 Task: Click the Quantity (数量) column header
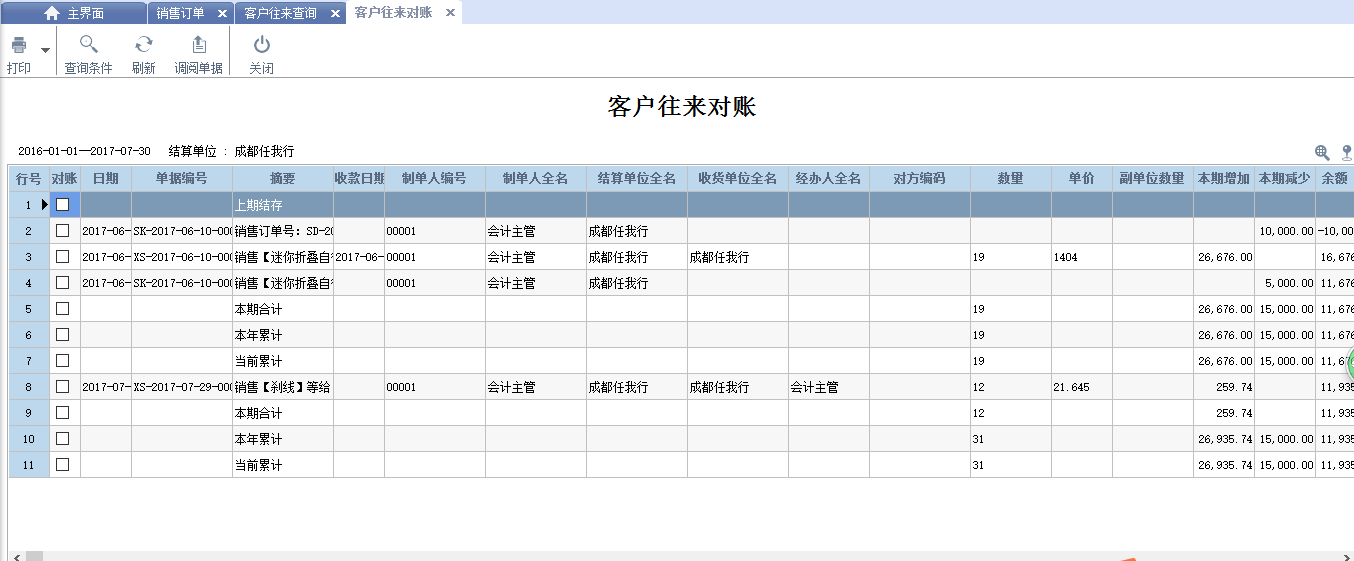click(1010, 179)
